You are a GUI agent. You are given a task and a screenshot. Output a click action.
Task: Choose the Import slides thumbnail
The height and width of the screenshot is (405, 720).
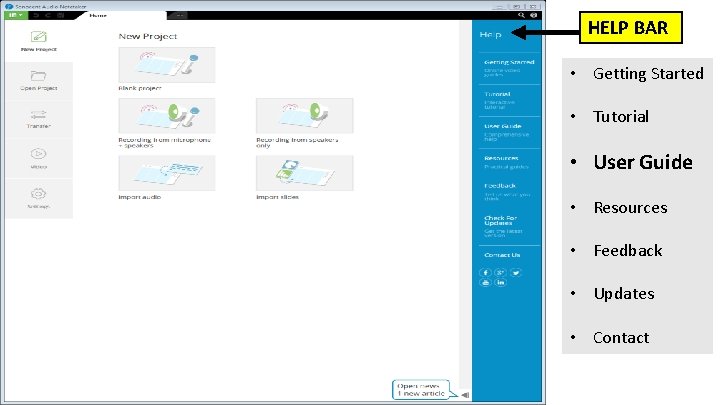tap(304, 173)
